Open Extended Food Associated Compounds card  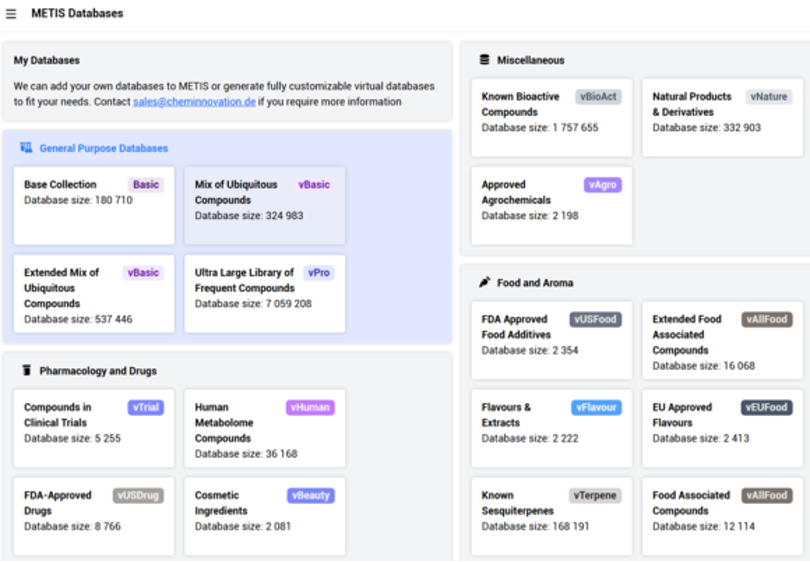click(x=723, y=340)
